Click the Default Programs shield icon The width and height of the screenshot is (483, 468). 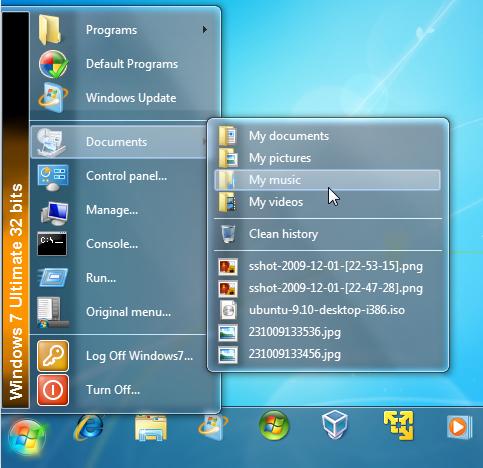[x=53, y=64]
